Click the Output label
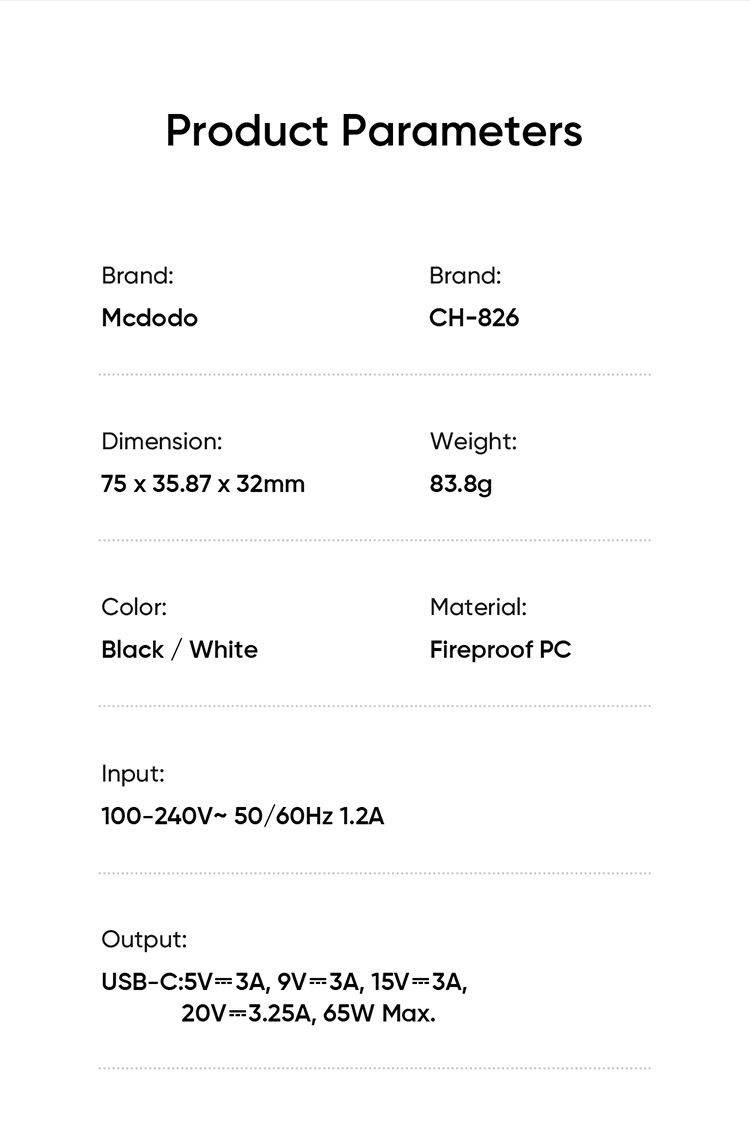750x1126 pixels. (x=144, y=940)
